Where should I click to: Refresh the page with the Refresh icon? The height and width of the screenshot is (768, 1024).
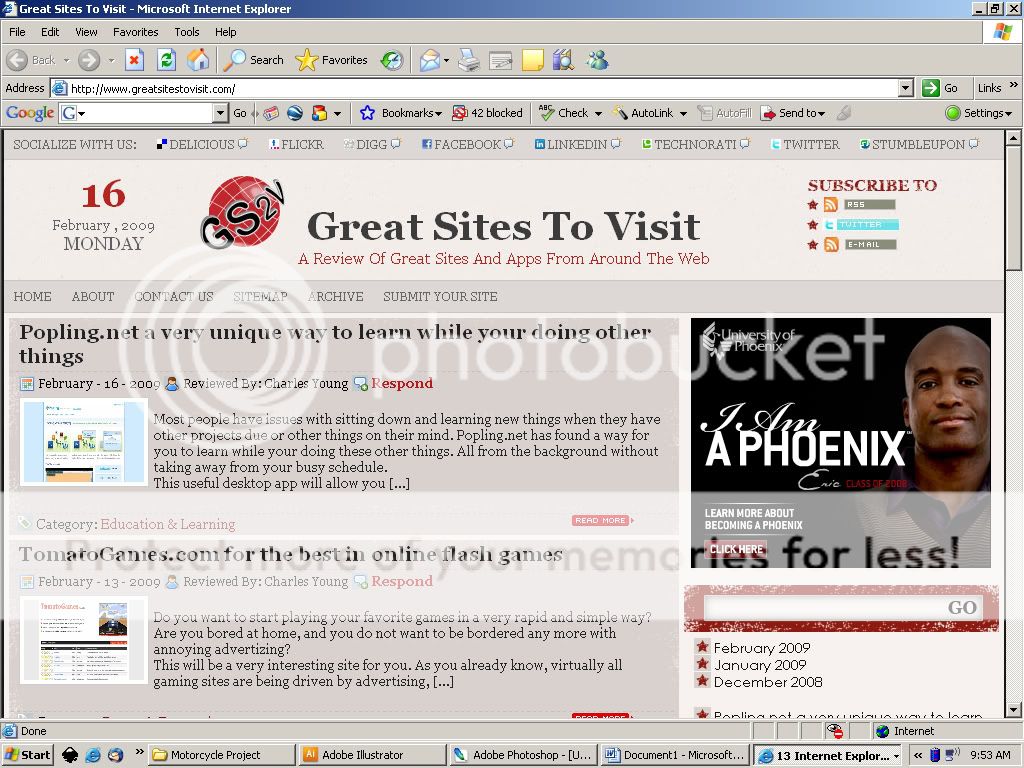167,61
